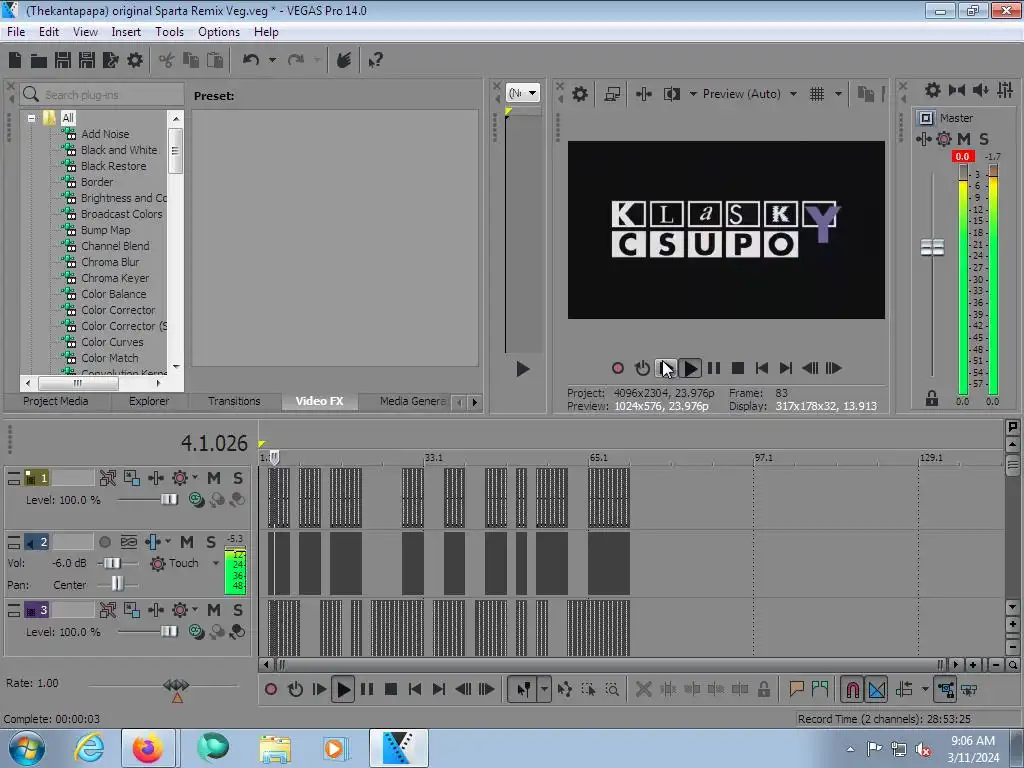Click the Master FX icon in mixer
The height and width of the screenshot is (768, 1024).
coord(923,138)
